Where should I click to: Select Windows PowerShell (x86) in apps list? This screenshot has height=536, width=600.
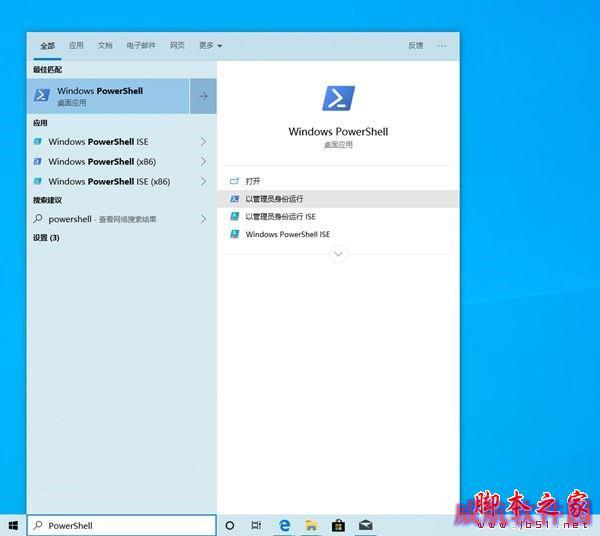122,161
